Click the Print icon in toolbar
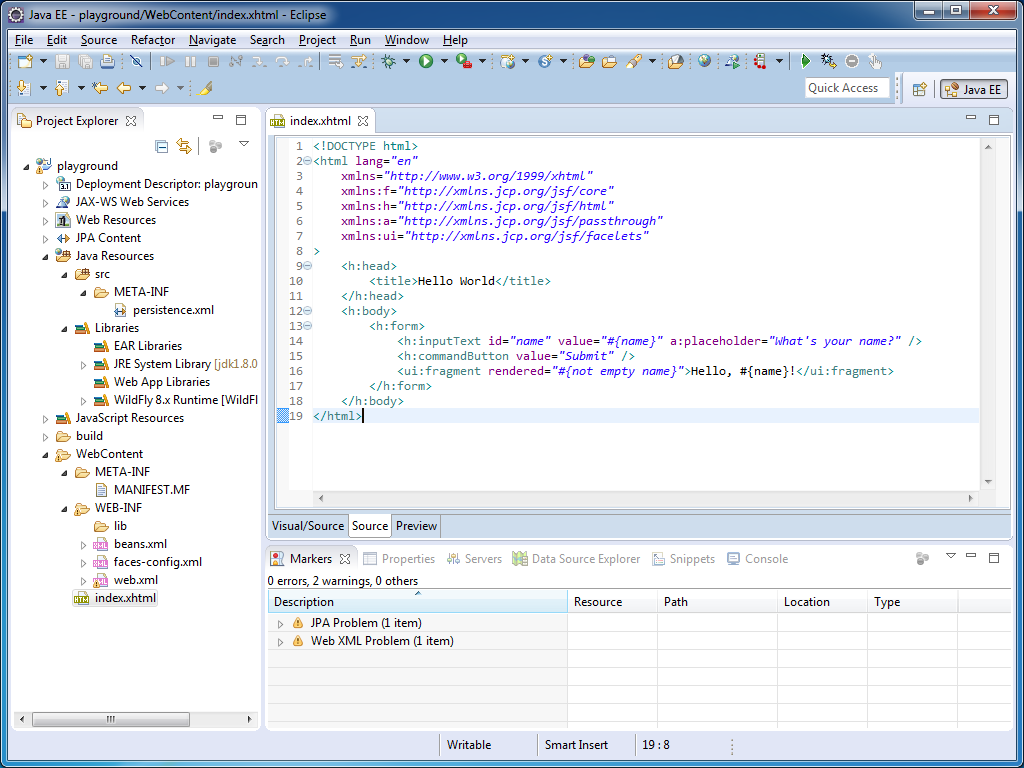1024x768 pixels. (x=106, y=62)
